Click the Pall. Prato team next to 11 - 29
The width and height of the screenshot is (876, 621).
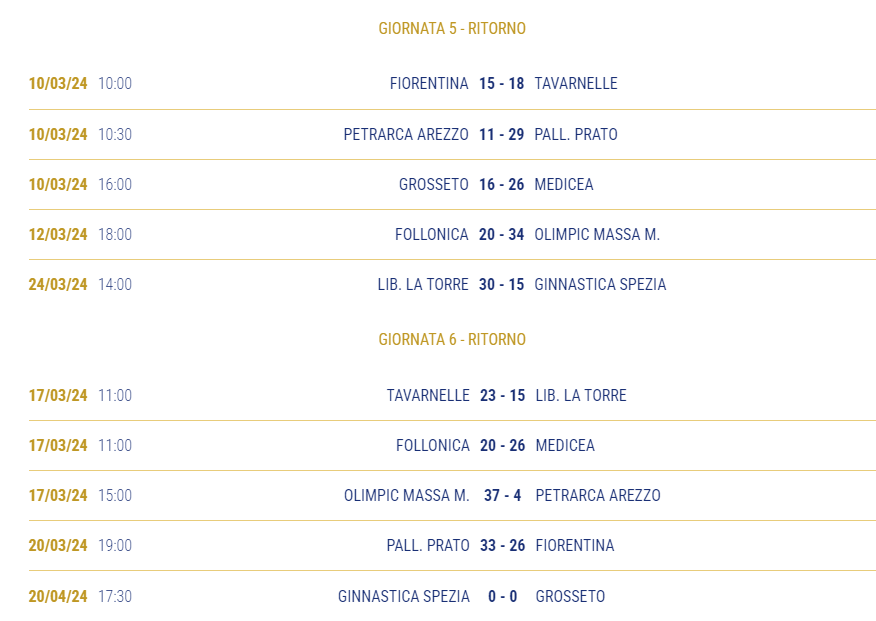576,135
